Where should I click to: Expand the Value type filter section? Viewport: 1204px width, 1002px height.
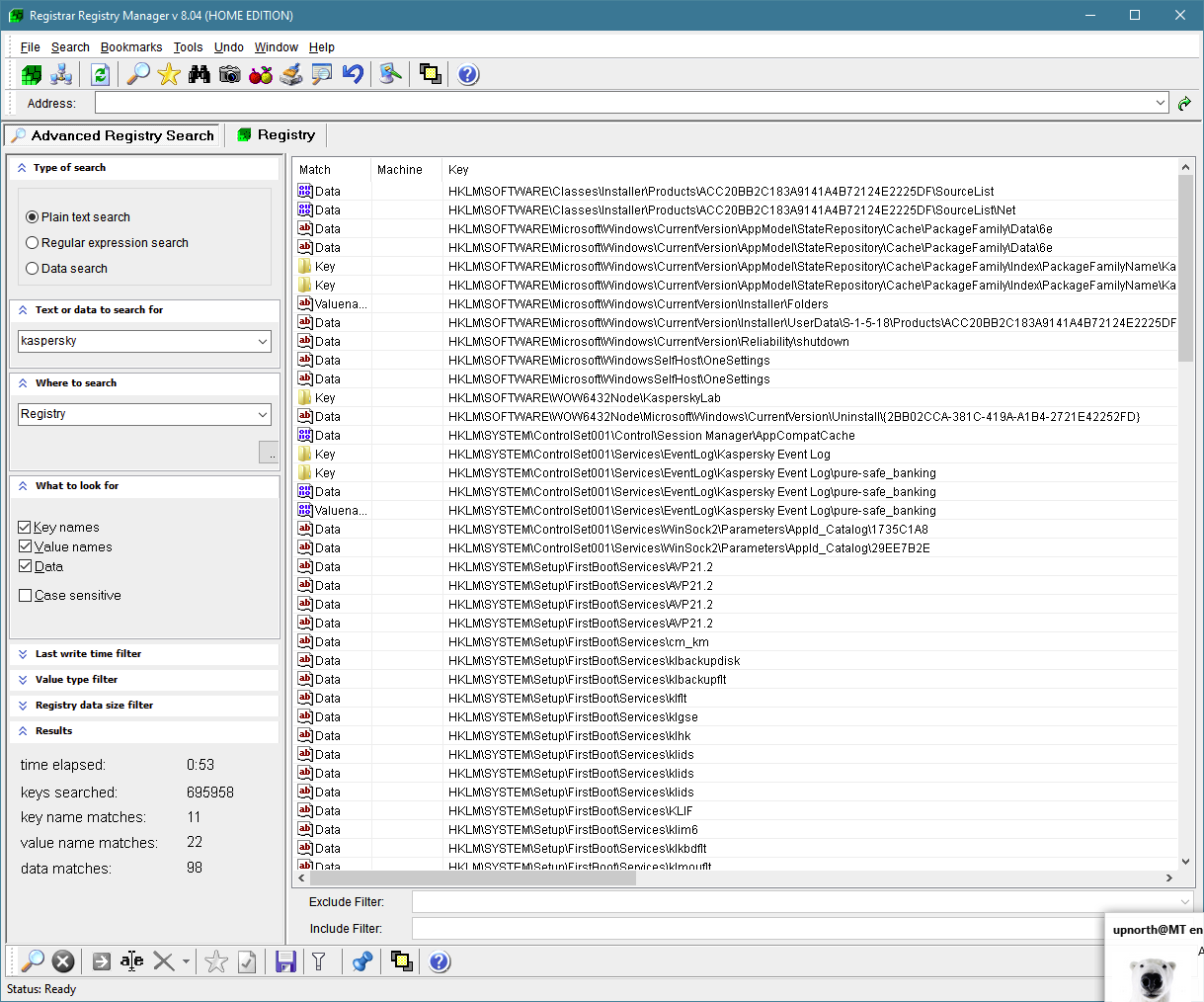[x=76, y=680]
